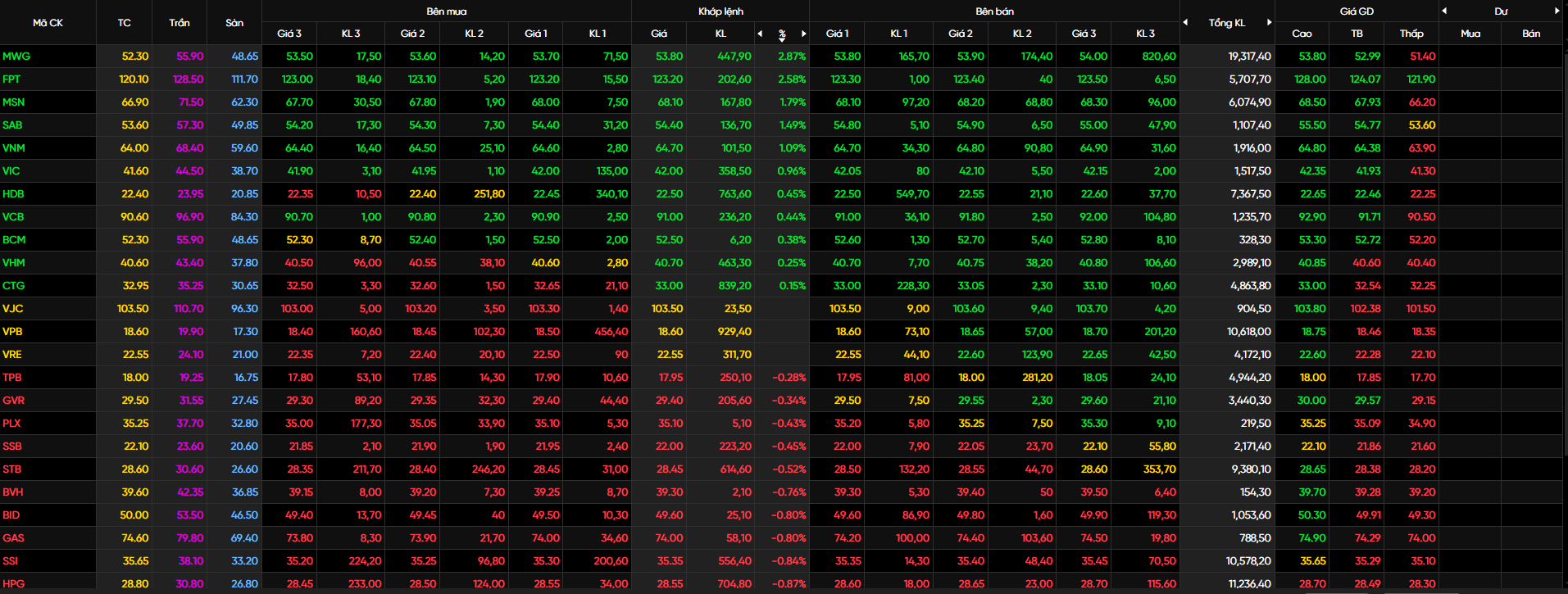The image size is (1568, 594).
Task: Open the GAS stock symbol
Action: [13, 538]
